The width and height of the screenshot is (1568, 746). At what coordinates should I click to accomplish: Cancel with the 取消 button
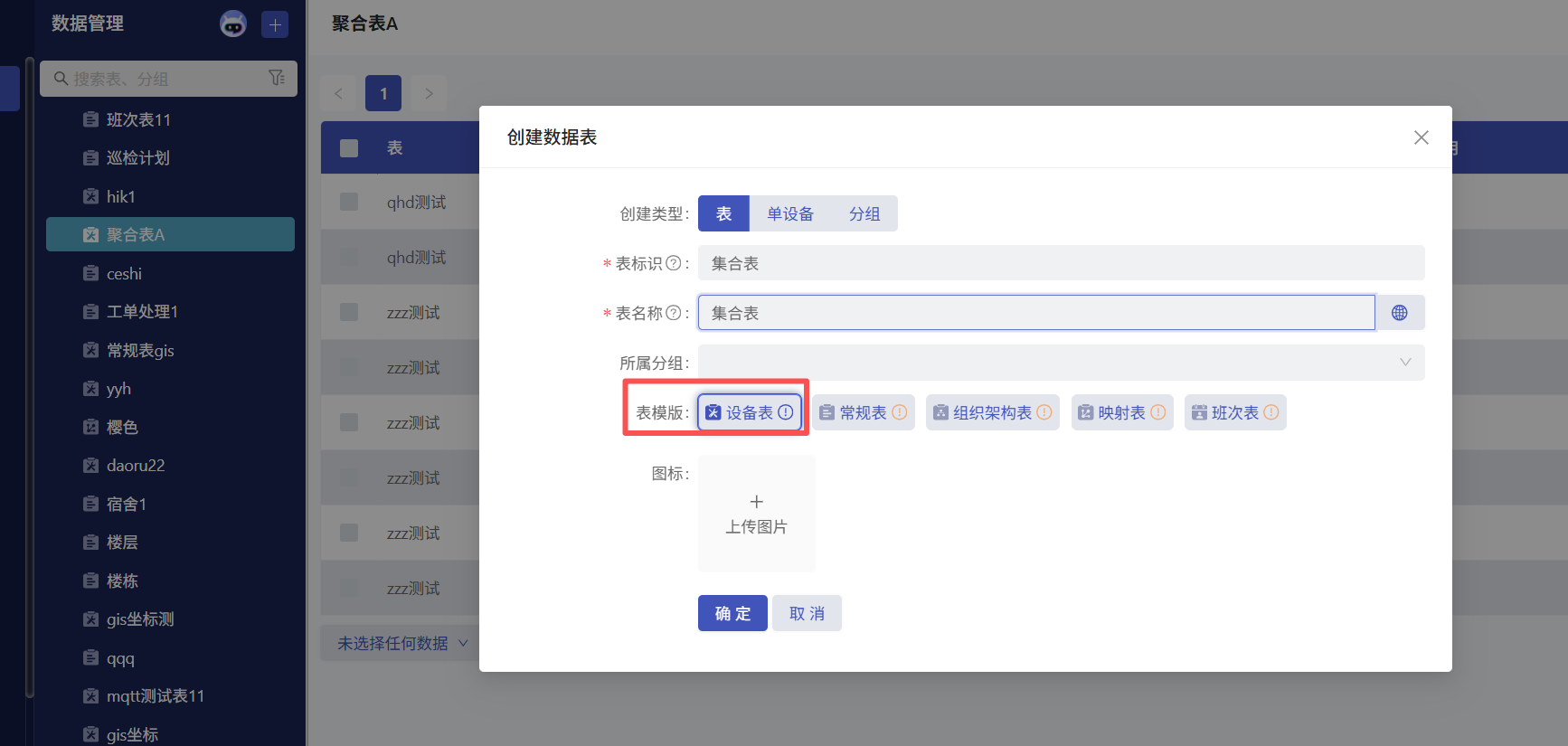[808, 613]
